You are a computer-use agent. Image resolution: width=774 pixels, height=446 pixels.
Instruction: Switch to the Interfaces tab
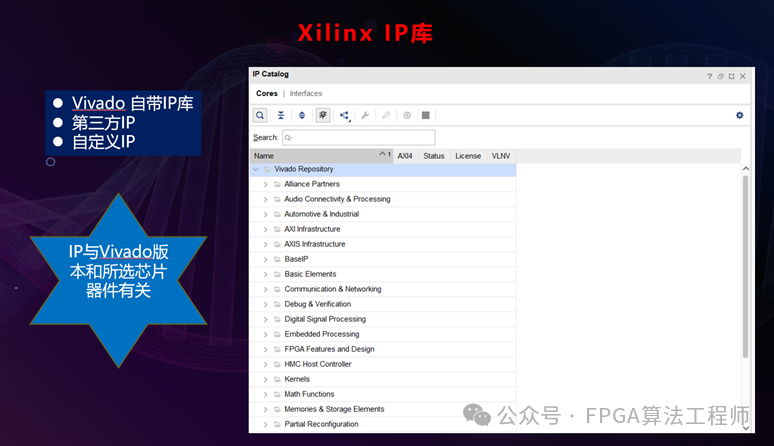pyautogui.click(x=306, y=94)
